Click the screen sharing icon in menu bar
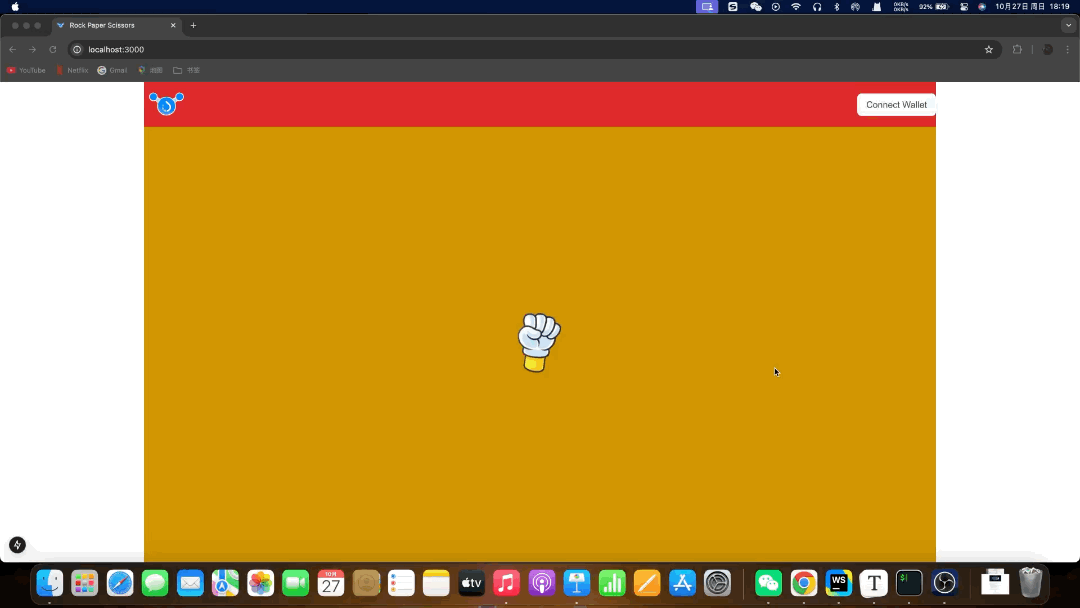Viewport: 1080px width, 608px height. [x=707, y=7]
